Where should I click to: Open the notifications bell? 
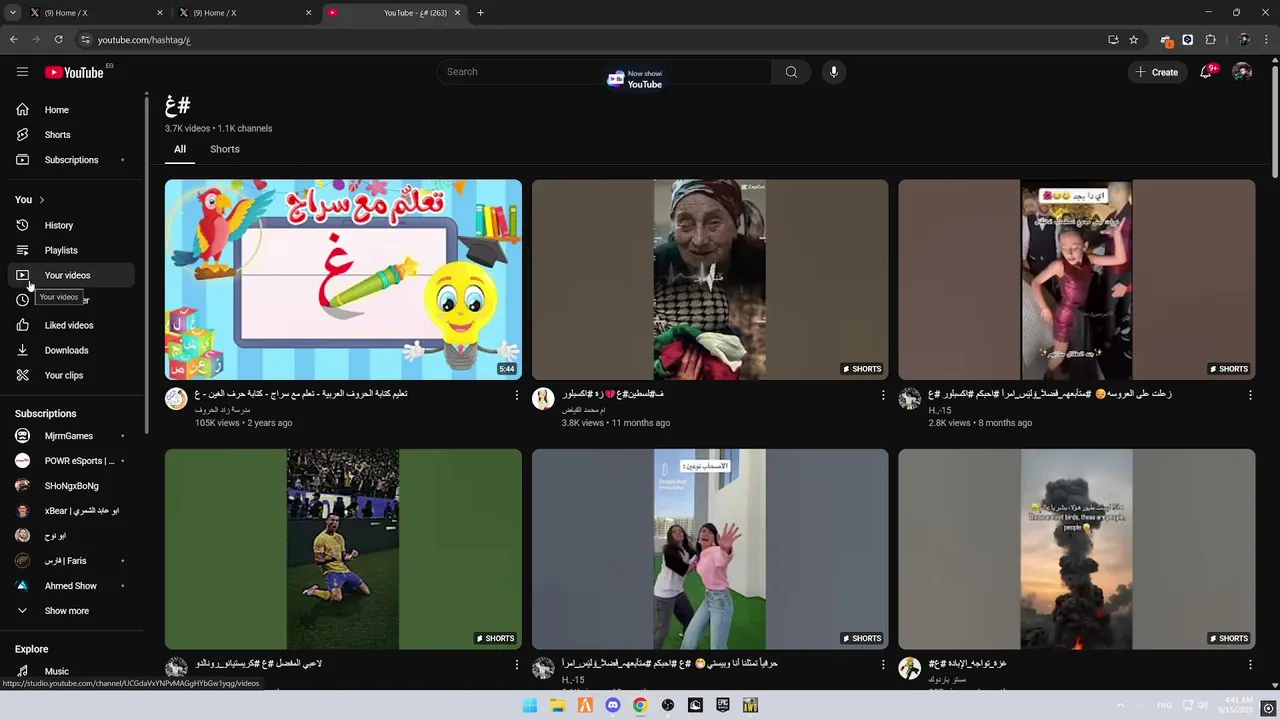1206,72
